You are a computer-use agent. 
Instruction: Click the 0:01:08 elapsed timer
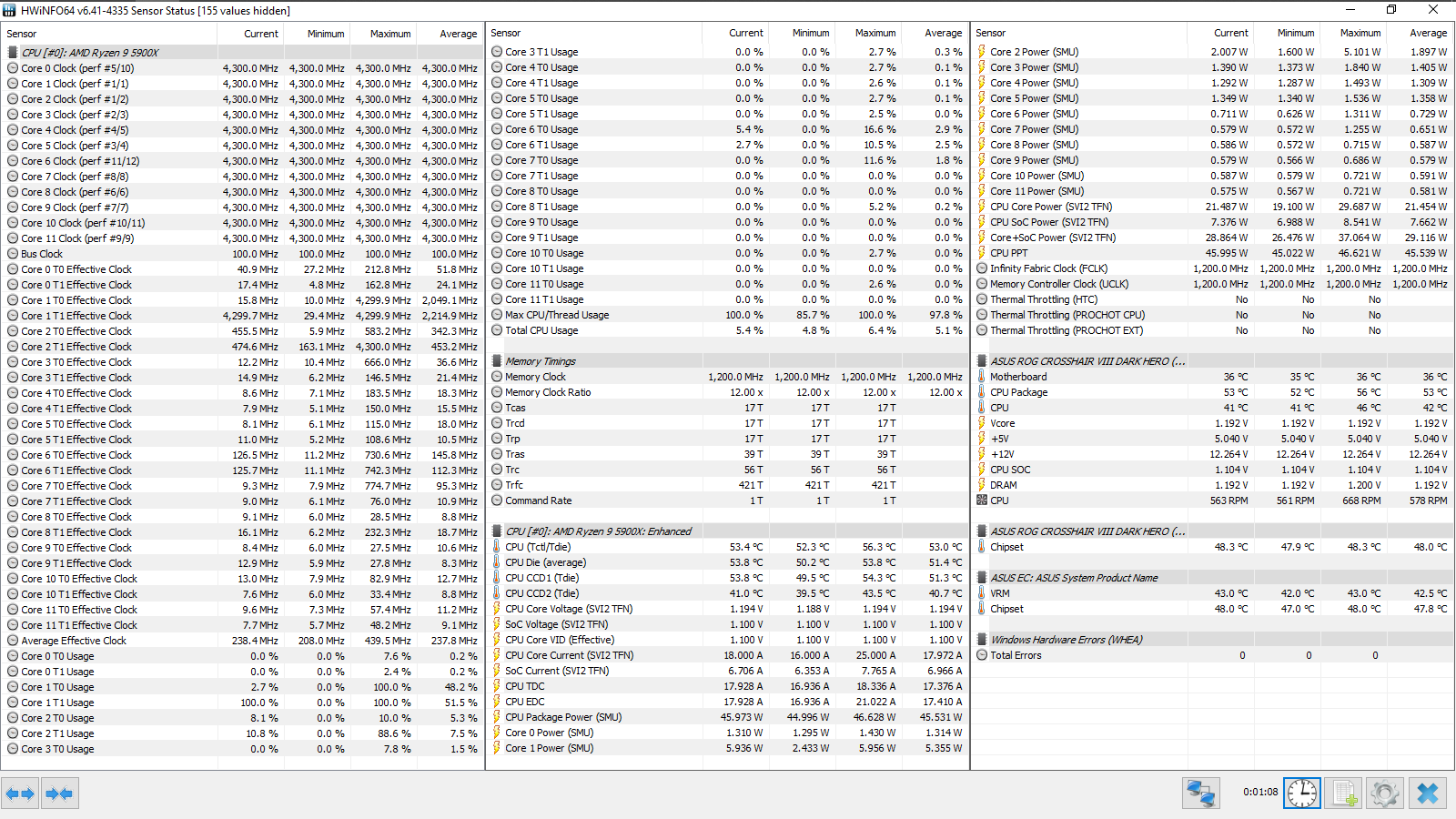[1260, 792]
